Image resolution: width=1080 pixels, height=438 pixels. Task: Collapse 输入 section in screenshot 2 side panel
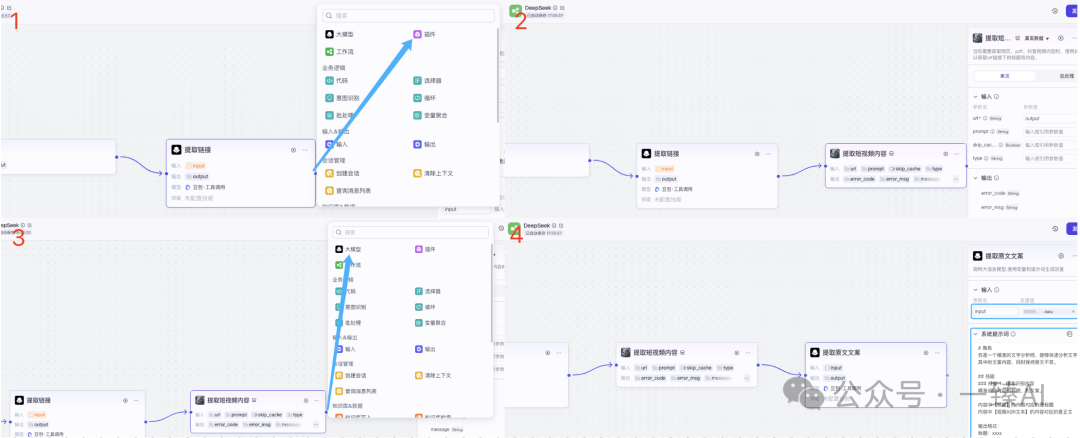pos(975,96)
